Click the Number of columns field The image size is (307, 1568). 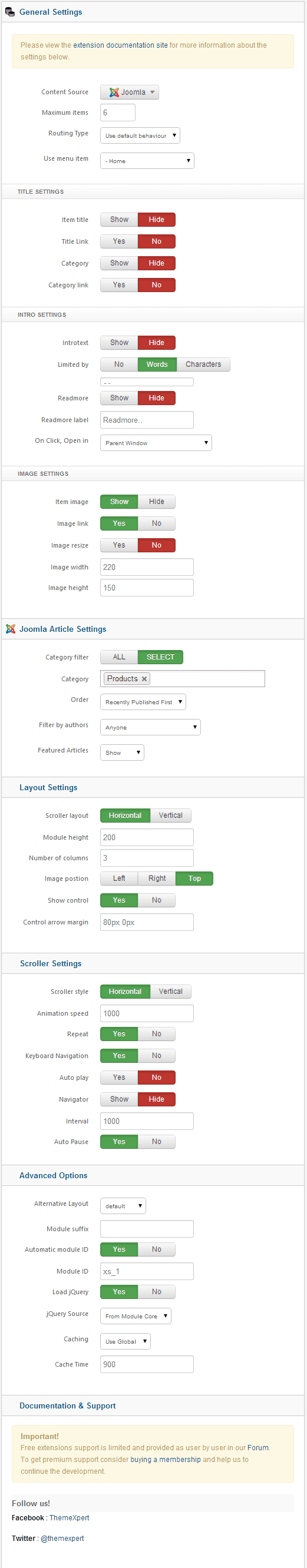[147, 858]
